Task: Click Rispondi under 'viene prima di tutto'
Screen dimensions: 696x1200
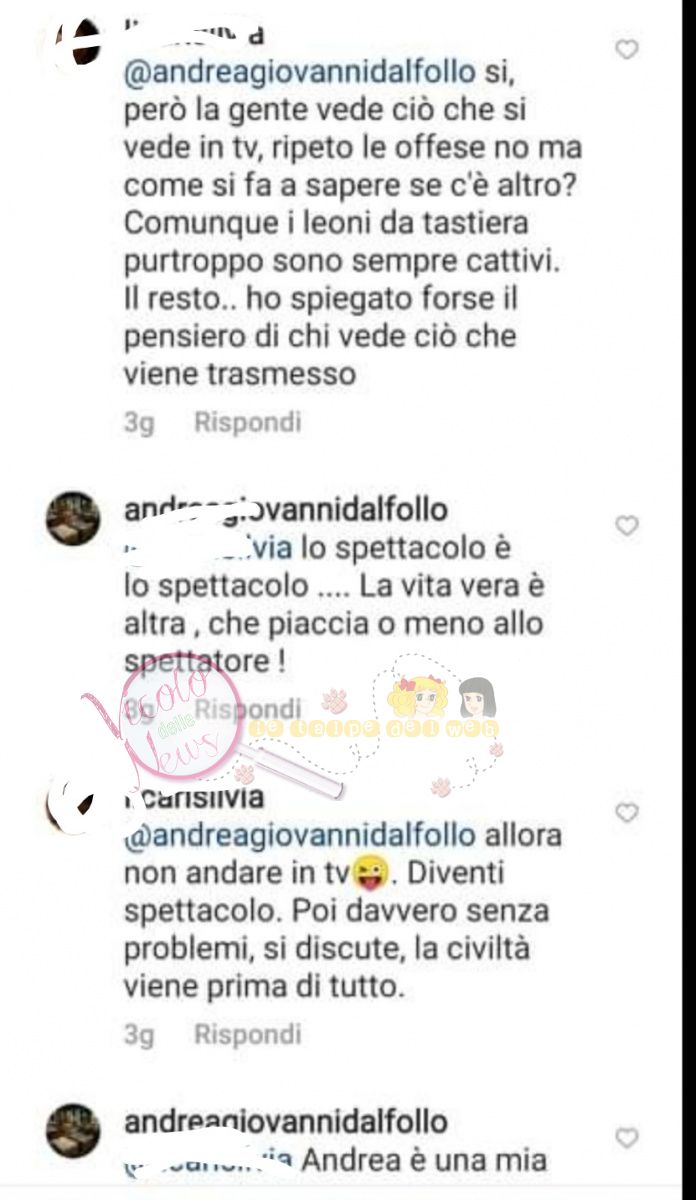Action: (247, 1034)
